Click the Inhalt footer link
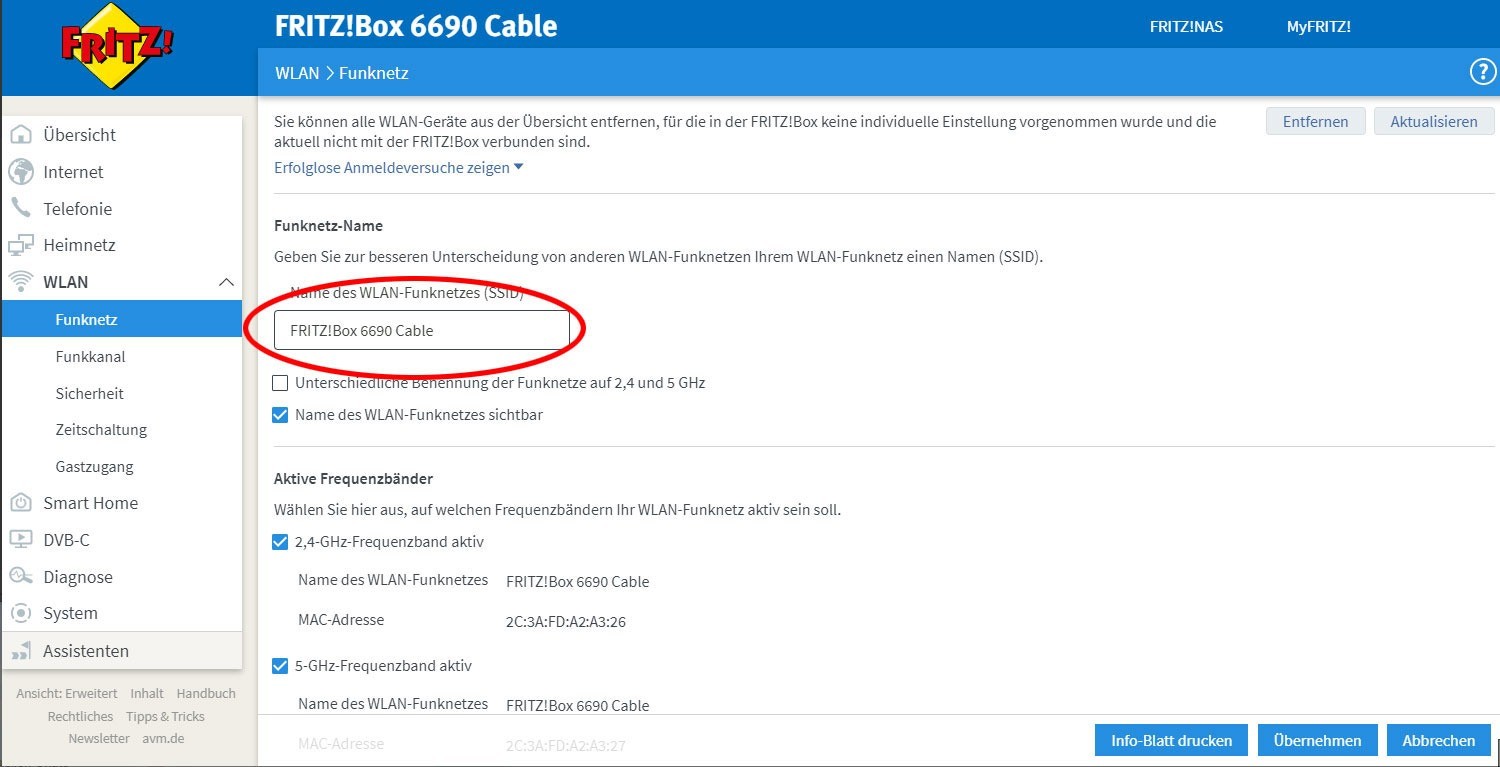This screenshot has height=767, width=1500. tap(147, 693)
